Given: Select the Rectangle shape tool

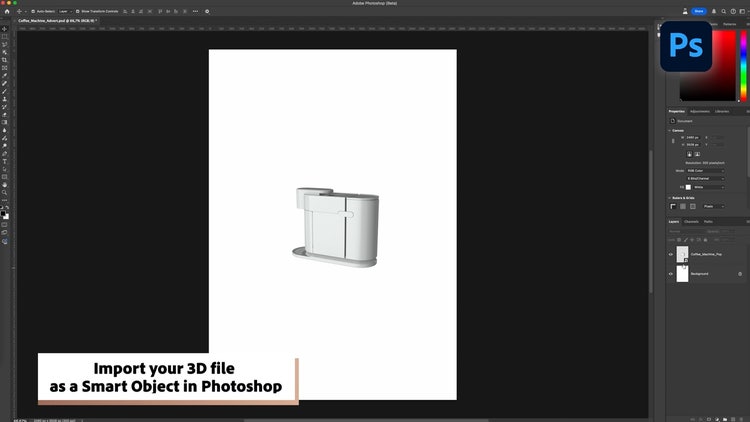Looking at the screenshot, I should point(5,177).
